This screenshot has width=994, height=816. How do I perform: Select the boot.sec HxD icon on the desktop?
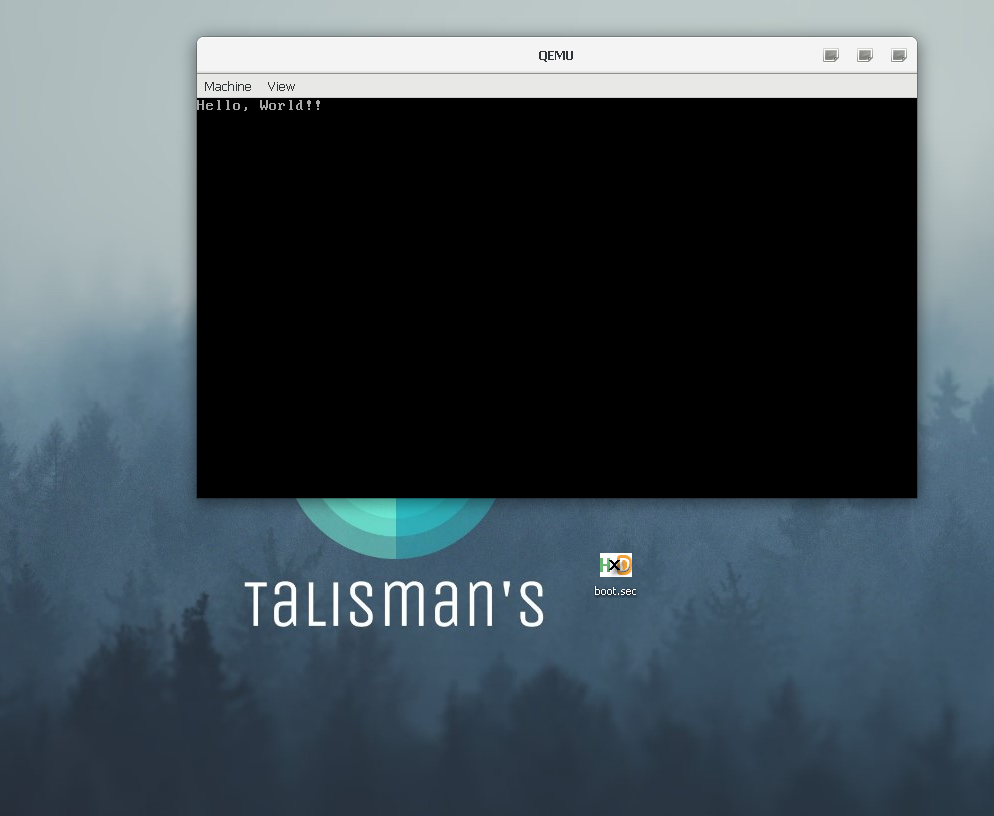[x=616, y=565]
